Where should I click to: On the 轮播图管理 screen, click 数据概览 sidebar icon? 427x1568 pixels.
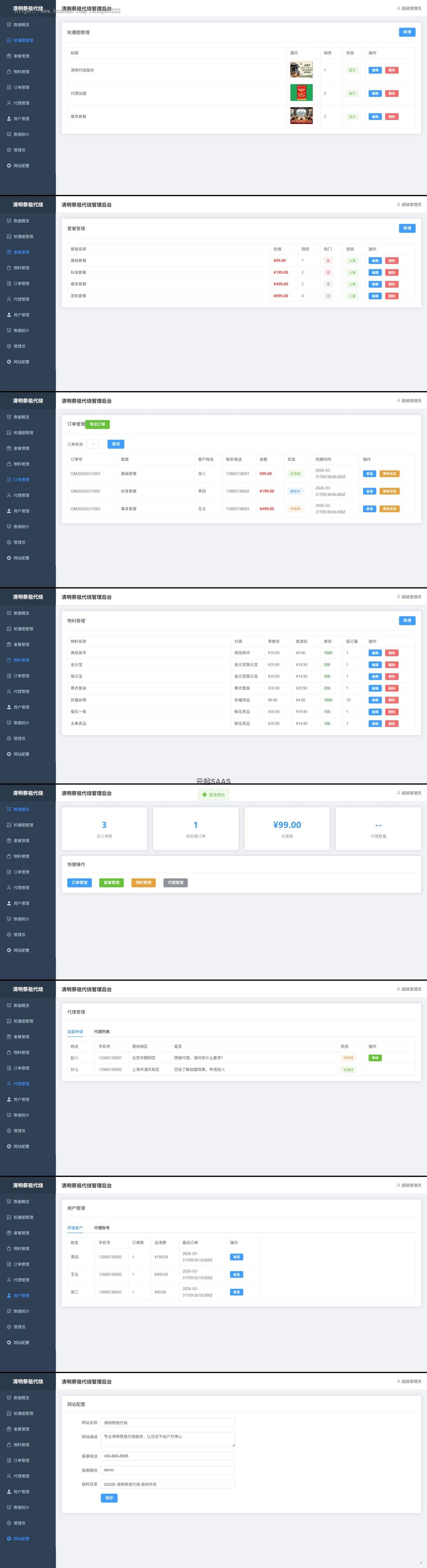pos(9,25)
